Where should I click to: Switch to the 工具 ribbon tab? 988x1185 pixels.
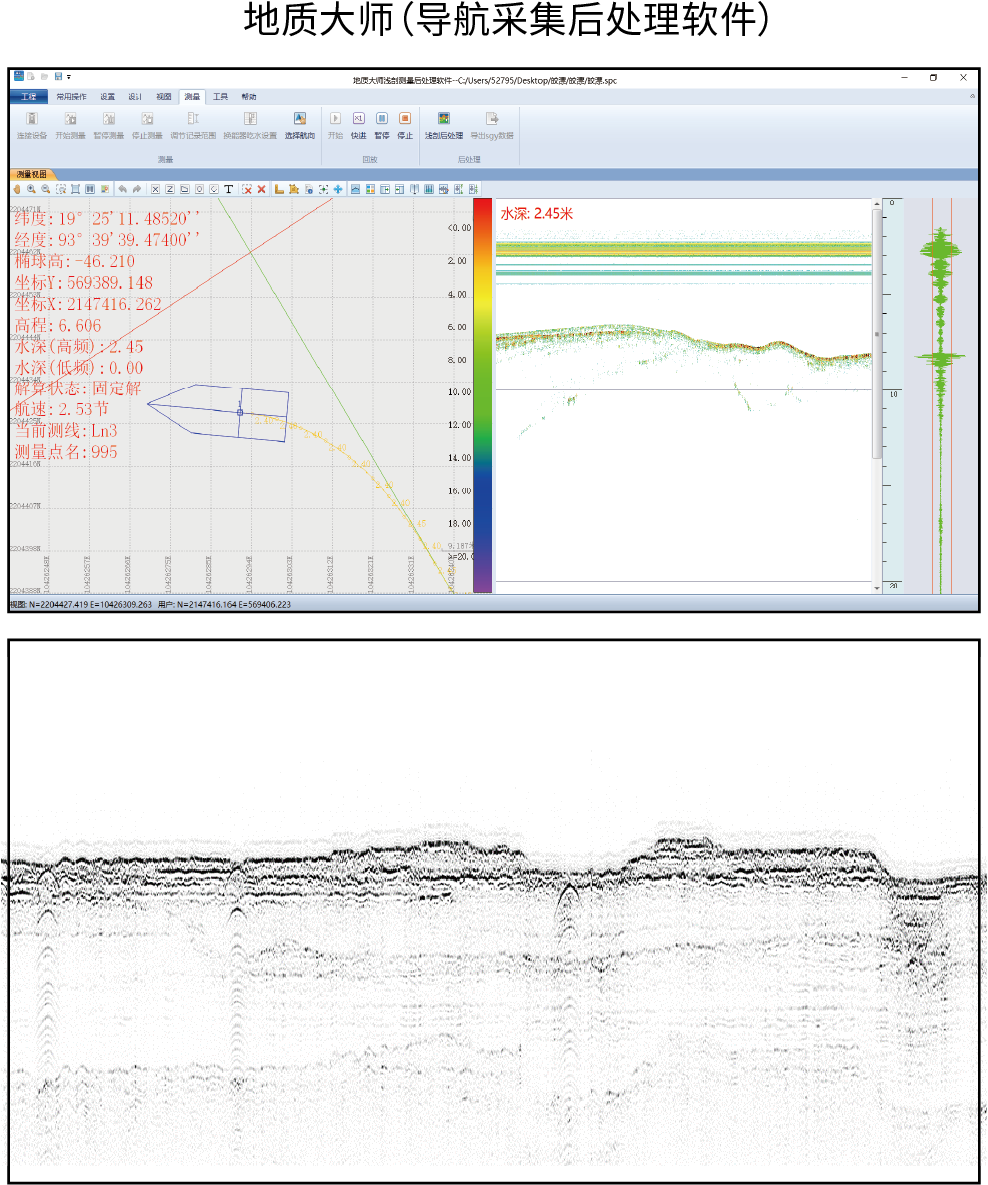[220, 97]
